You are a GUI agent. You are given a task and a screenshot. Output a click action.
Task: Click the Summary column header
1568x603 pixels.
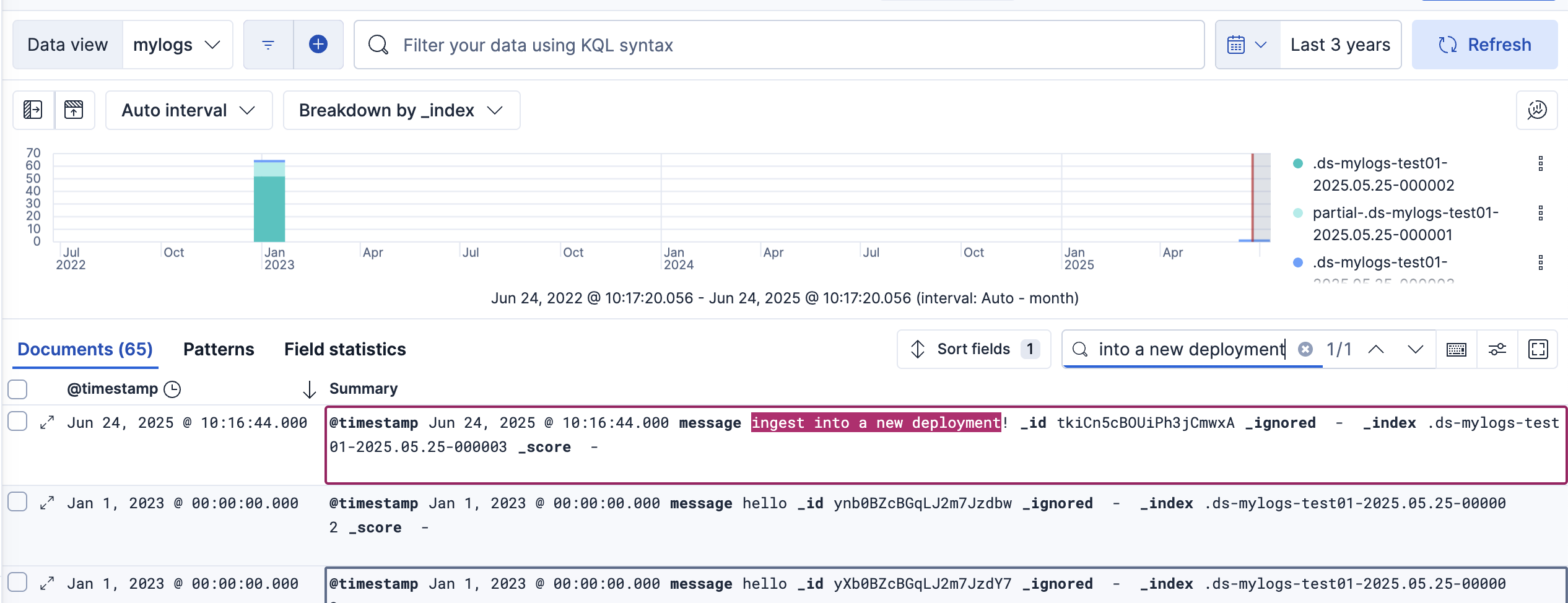click(364, 389)
